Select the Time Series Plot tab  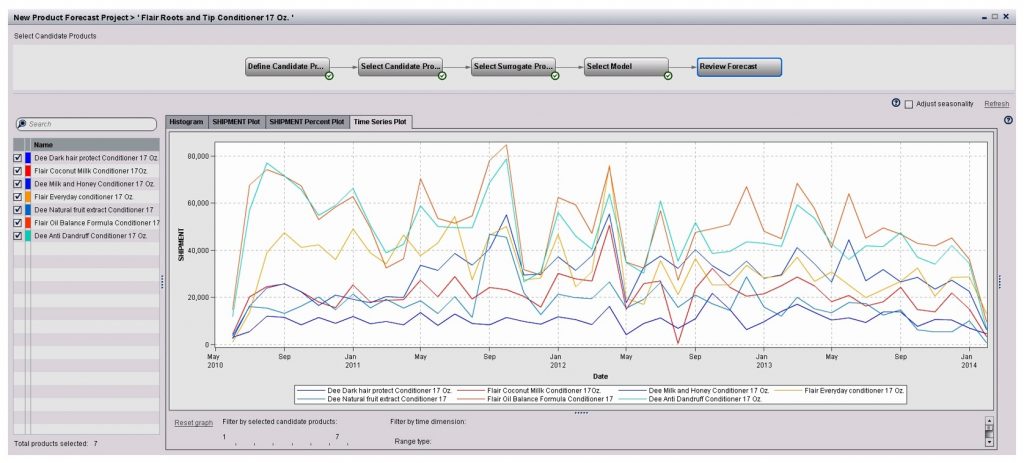(379, 122)
